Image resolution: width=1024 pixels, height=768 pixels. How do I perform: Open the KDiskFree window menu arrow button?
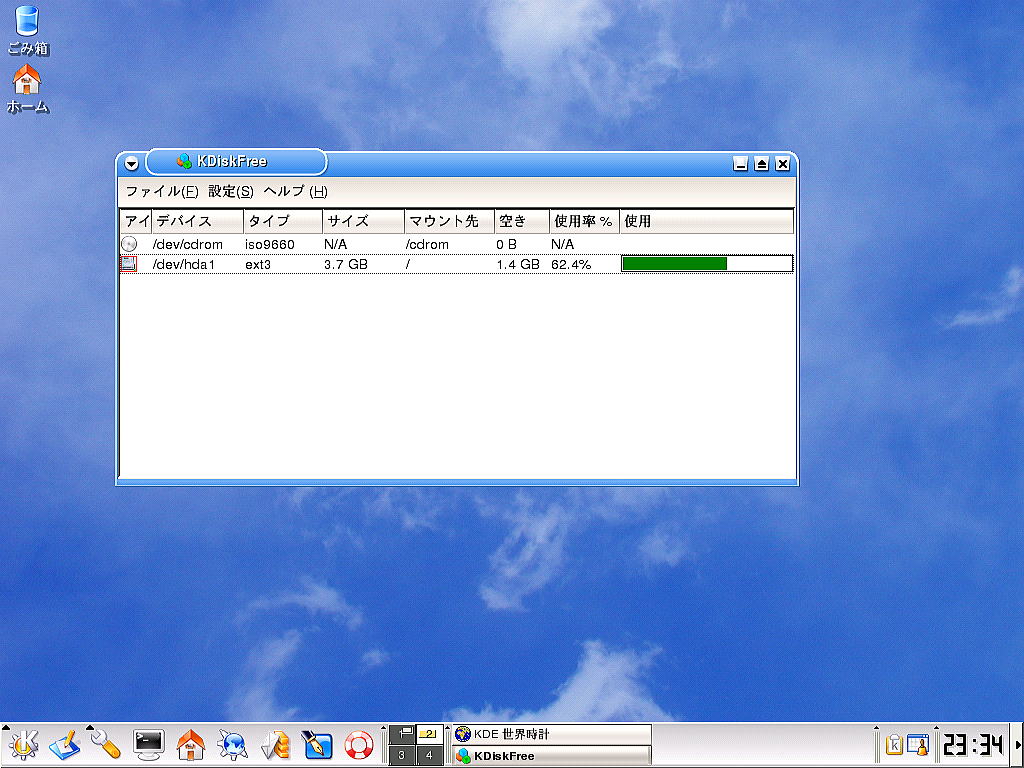click(x=131, y=163)
